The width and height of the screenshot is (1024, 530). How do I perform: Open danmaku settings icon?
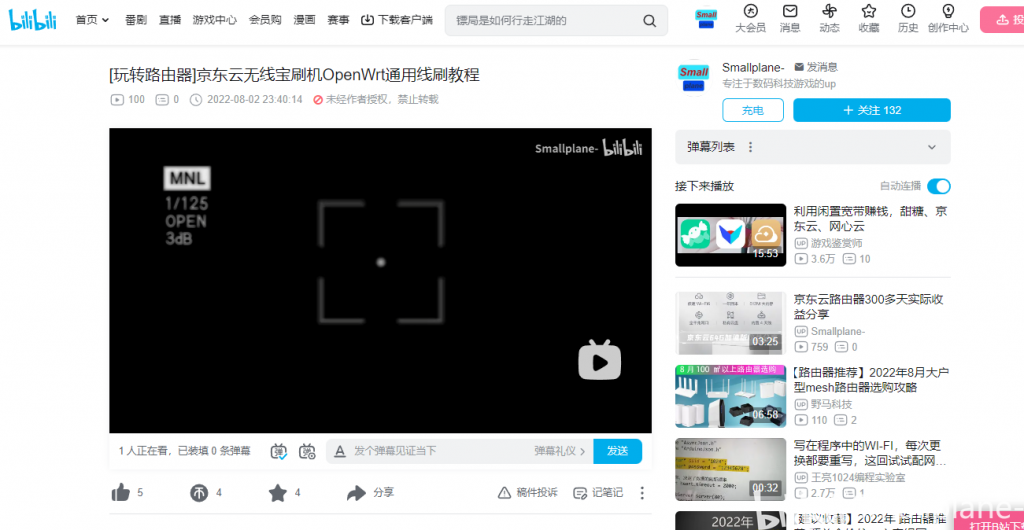307,451
